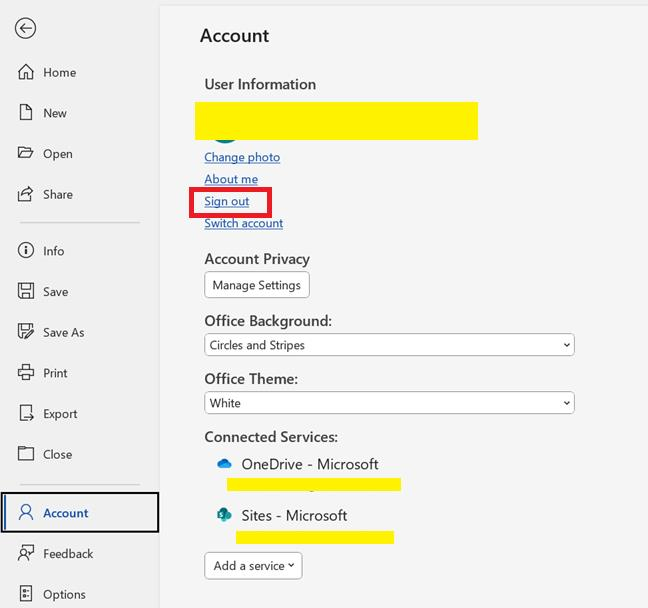648x608 pixels.
Task: Click the Office Theme label
Action: tap(251, 379)
